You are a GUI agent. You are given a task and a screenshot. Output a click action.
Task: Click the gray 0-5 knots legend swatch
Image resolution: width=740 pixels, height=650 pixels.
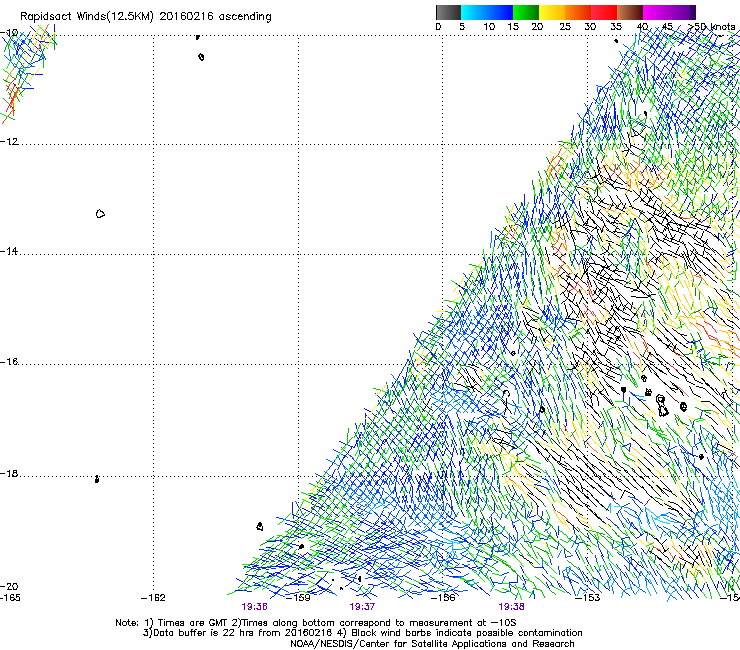[448, 12]
